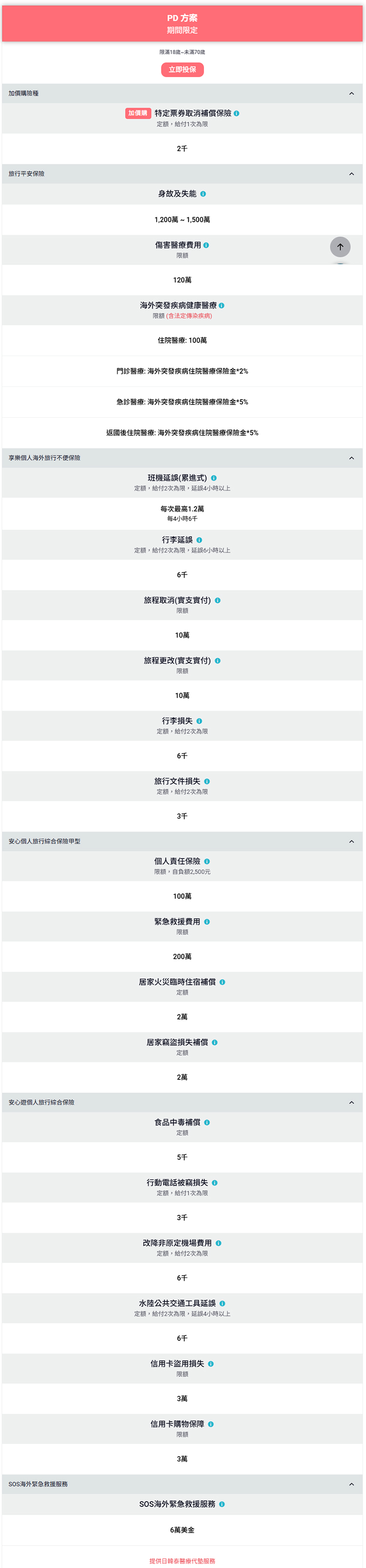Click the 立即投保 button

click(x=183, y=70)
